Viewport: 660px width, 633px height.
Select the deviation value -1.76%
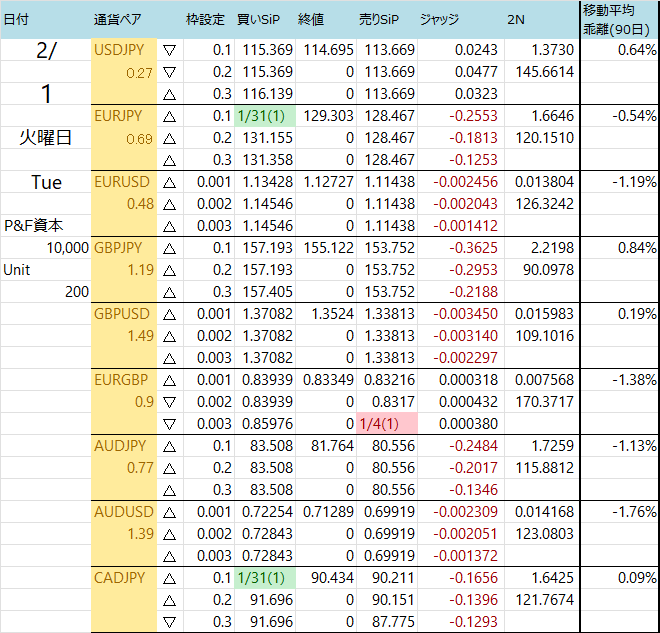(634, 512)
